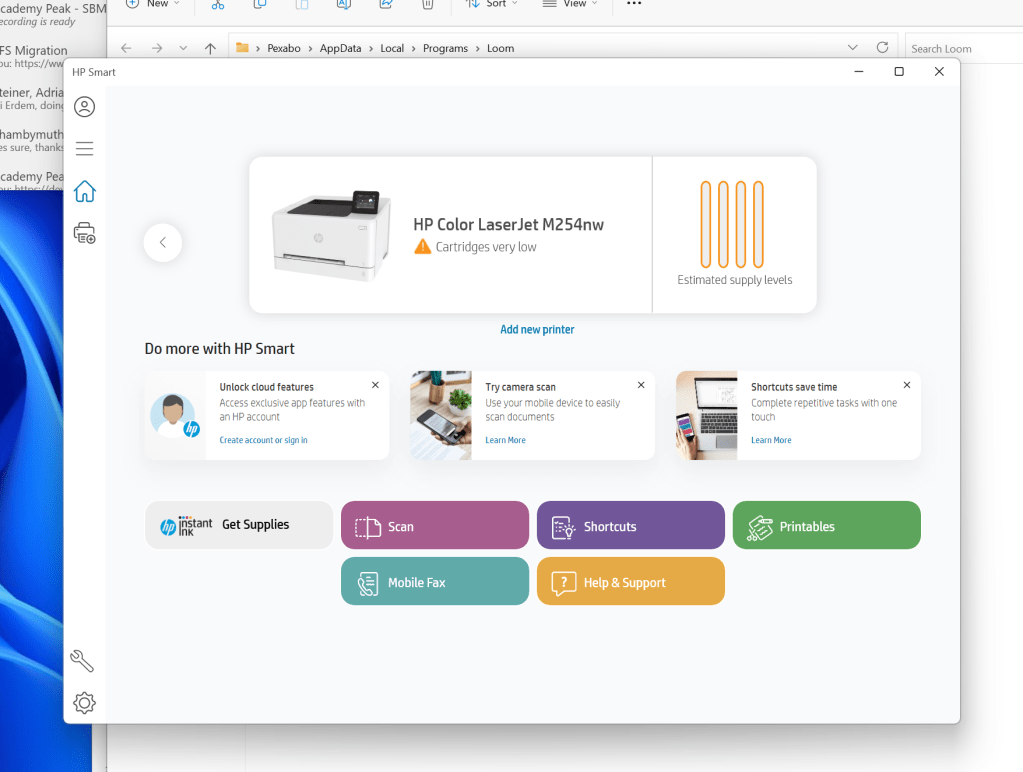The image size is (1023, 772).
Task: Click the folder icon in File Explorer address bar
Action: coord(242,48)
